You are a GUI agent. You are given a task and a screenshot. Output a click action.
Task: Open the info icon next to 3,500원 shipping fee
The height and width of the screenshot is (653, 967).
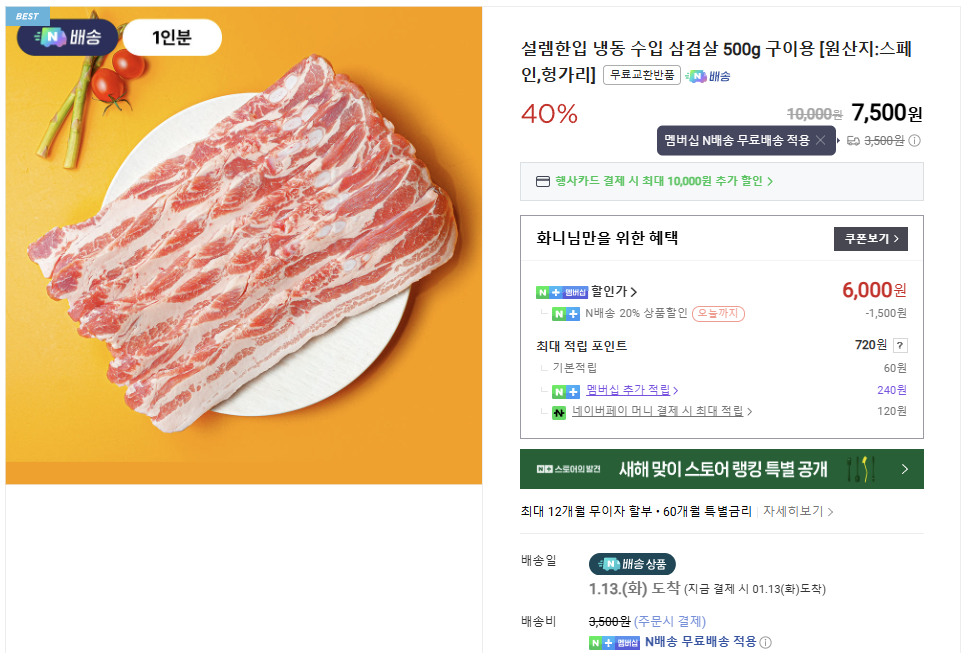pos(912,141)
